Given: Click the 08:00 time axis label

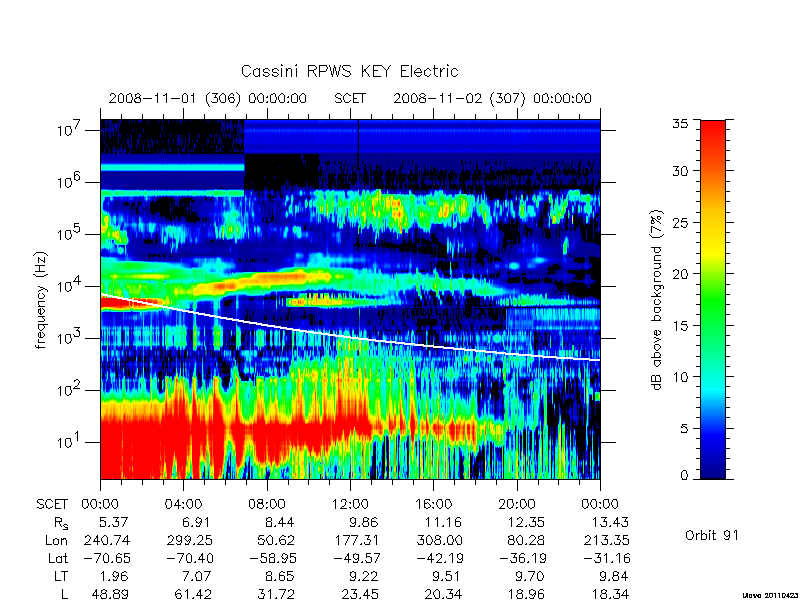Looking at the screenshot, I should click(x=267, y=504).
